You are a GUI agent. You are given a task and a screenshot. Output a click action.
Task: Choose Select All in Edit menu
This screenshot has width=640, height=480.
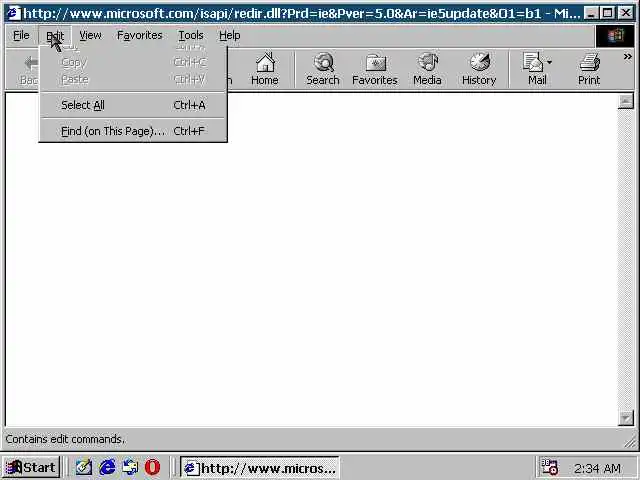133,105
